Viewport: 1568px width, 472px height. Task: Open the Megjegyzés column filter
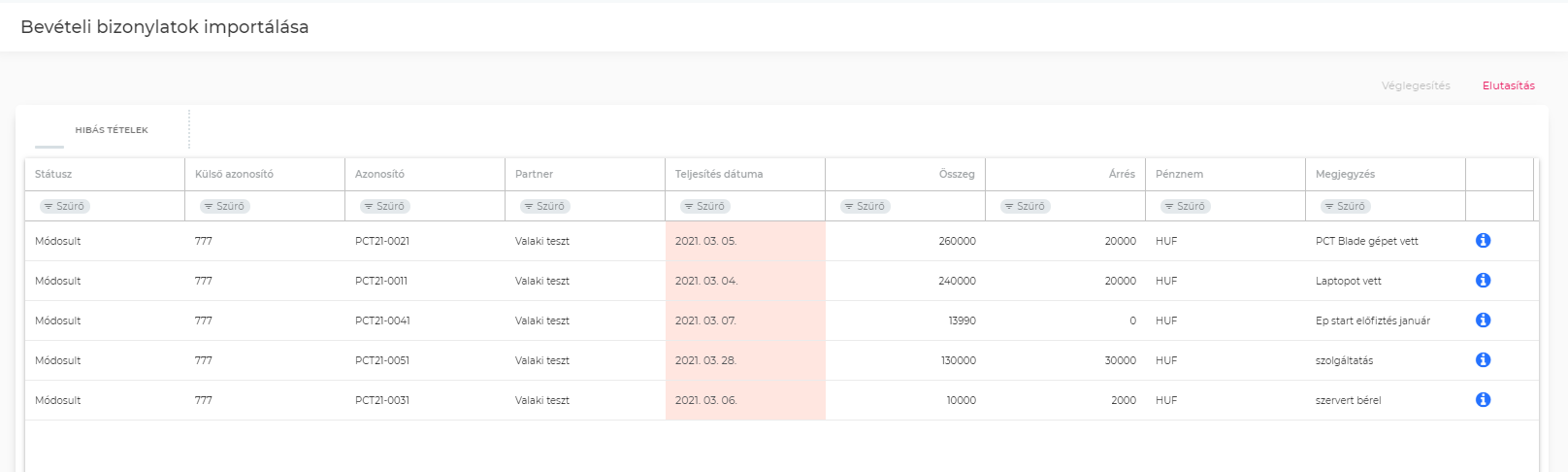[x=1345, y=206]
